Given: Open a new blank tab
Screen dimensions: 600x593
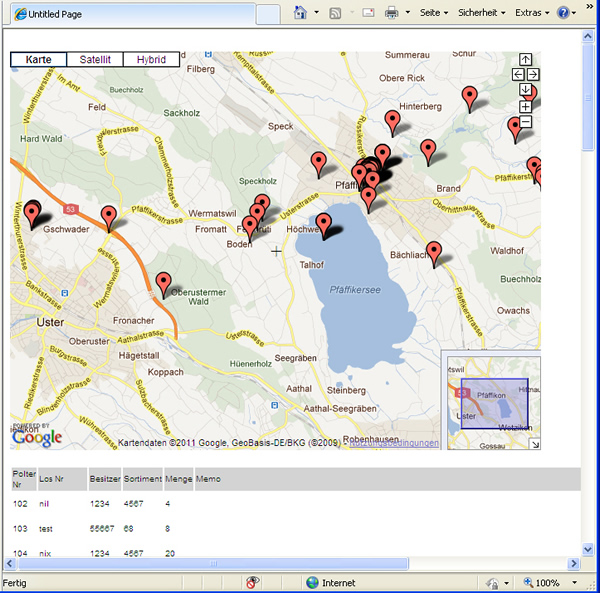Looking at the screenshot, I should coord(268,15).
